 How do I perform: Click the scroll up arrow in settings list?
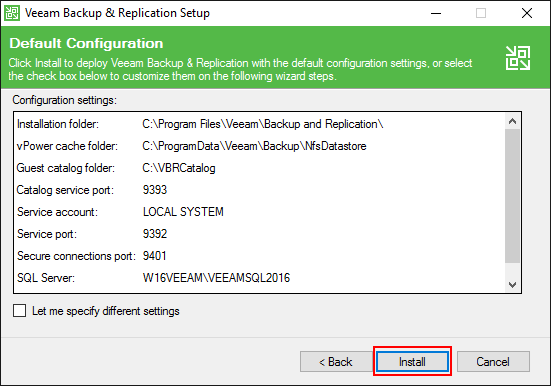click(x=512, y=121)
